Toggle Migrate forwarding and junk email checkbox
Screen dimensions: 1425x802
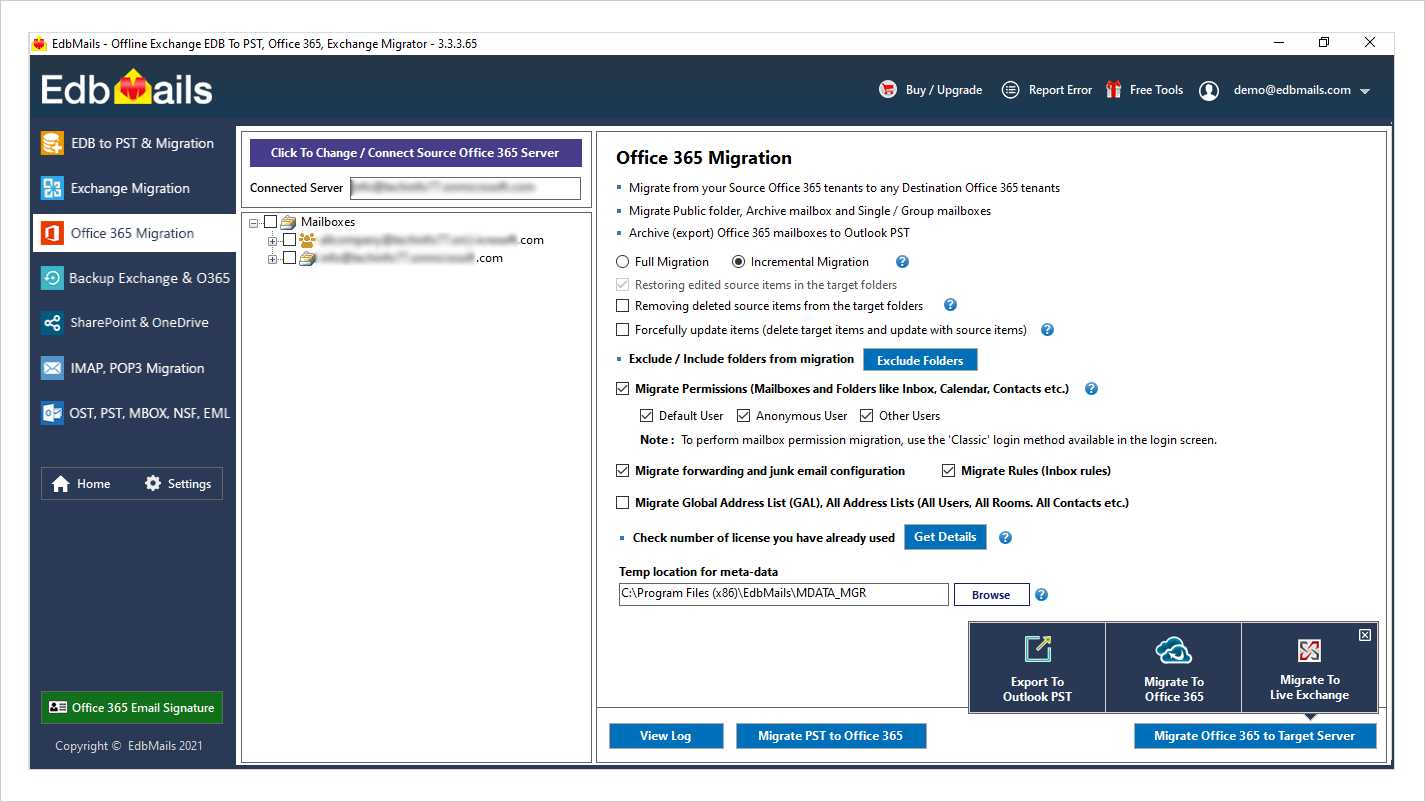623,471
